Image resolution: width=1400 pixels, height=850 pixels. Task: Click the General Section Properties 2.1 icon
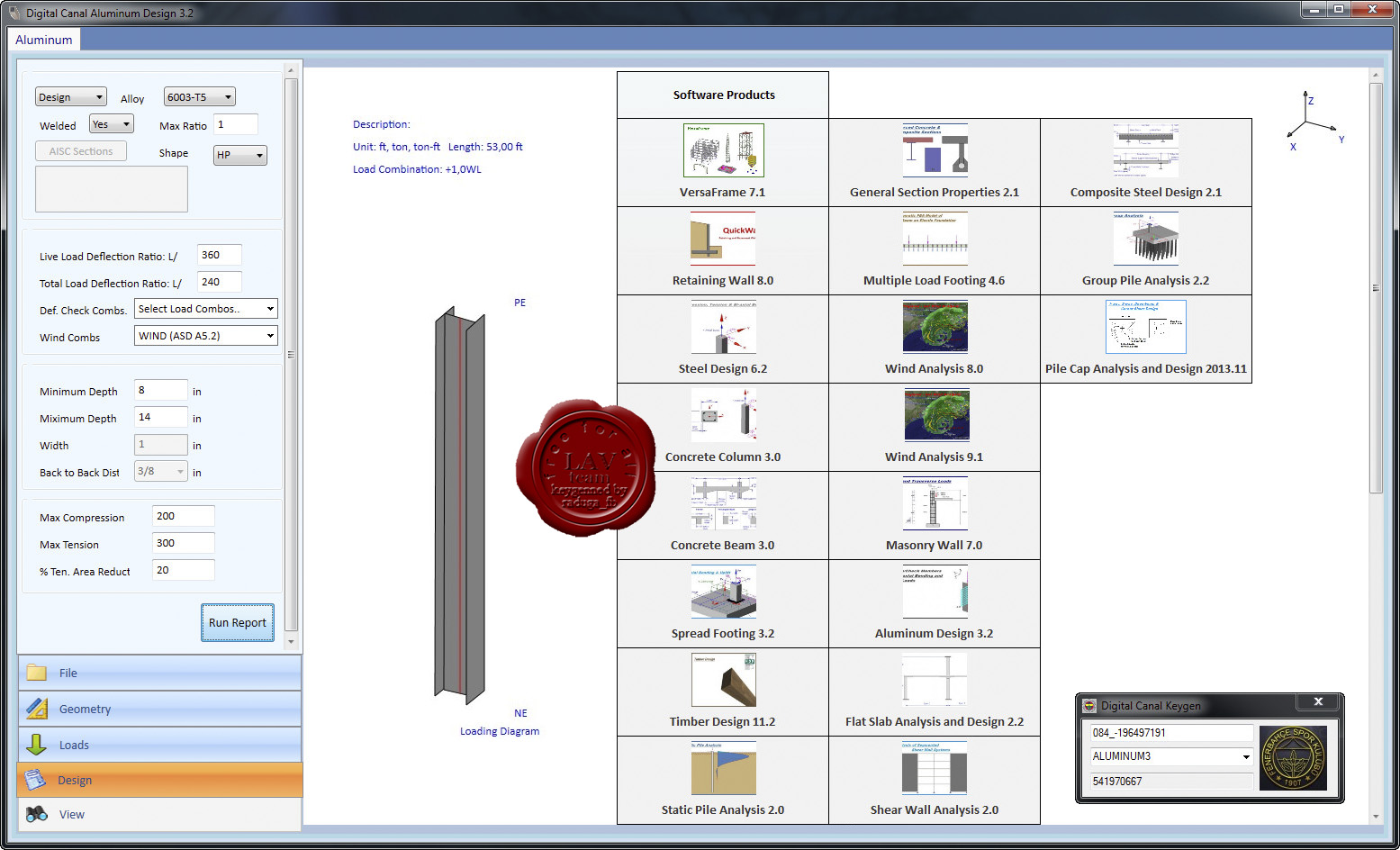pyautogui.click(x=935, y=150)
